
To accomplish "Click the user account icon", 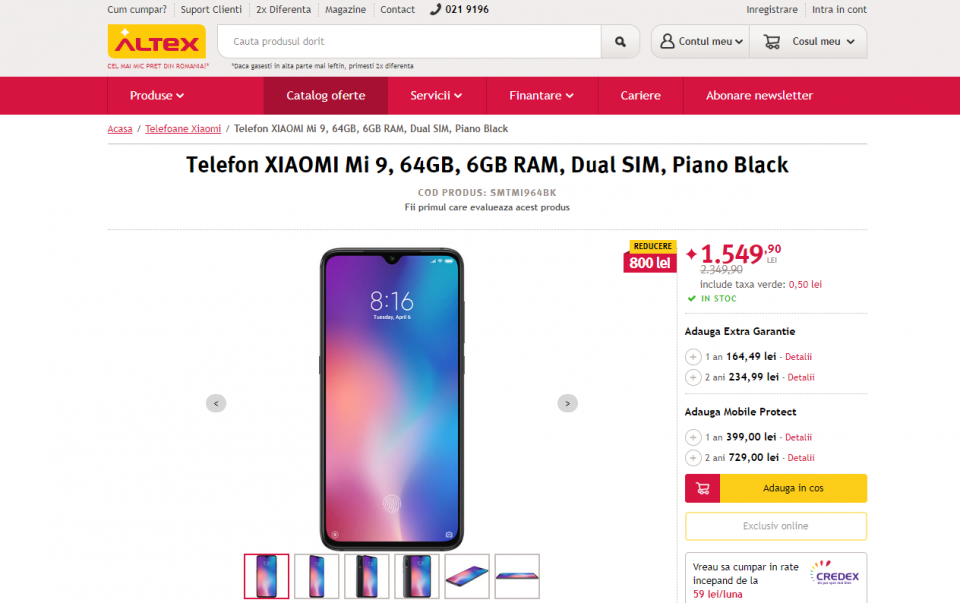I will [667, 42].
